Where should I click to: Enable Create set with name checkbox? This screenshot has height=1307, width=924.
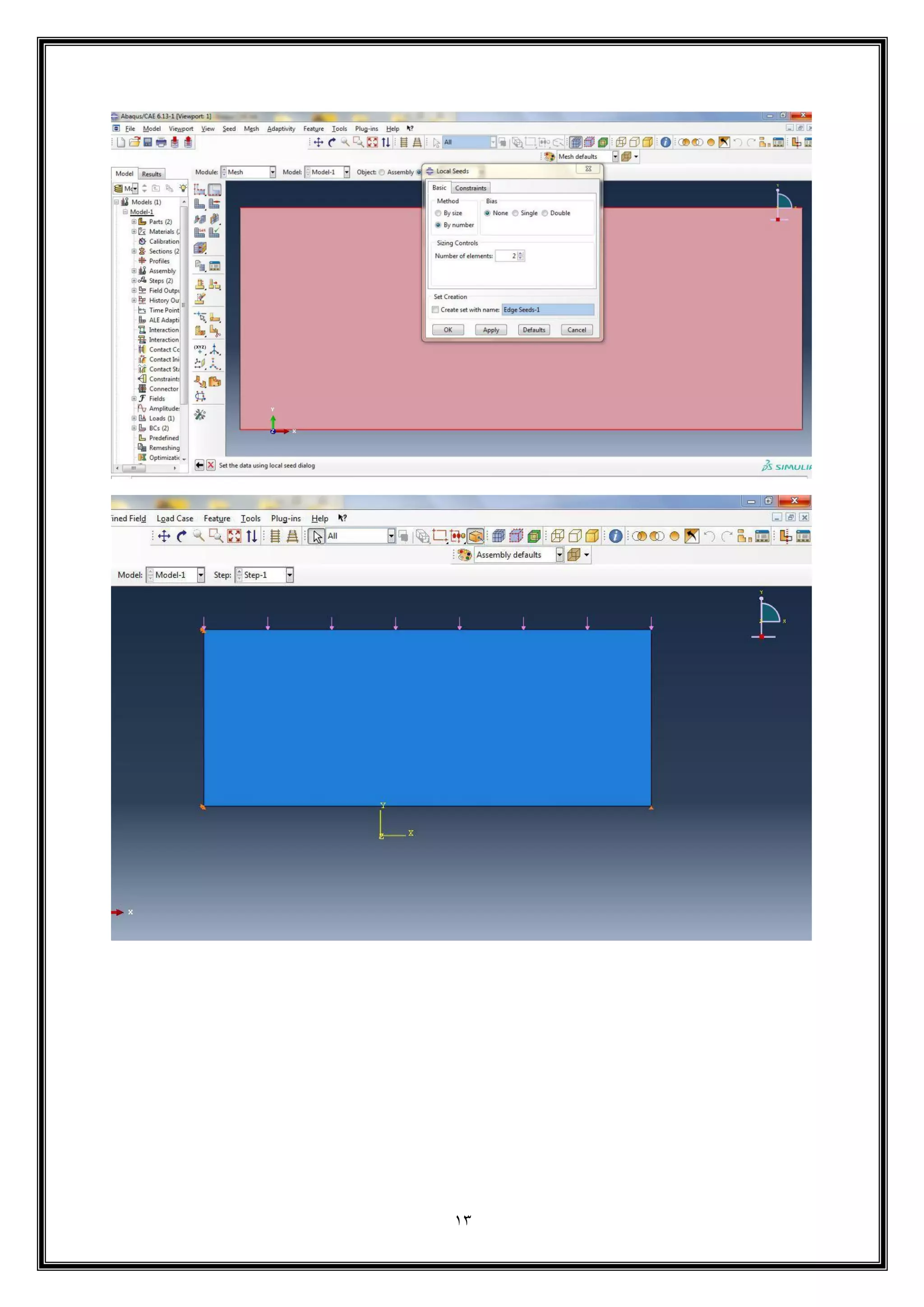[435, 310]
